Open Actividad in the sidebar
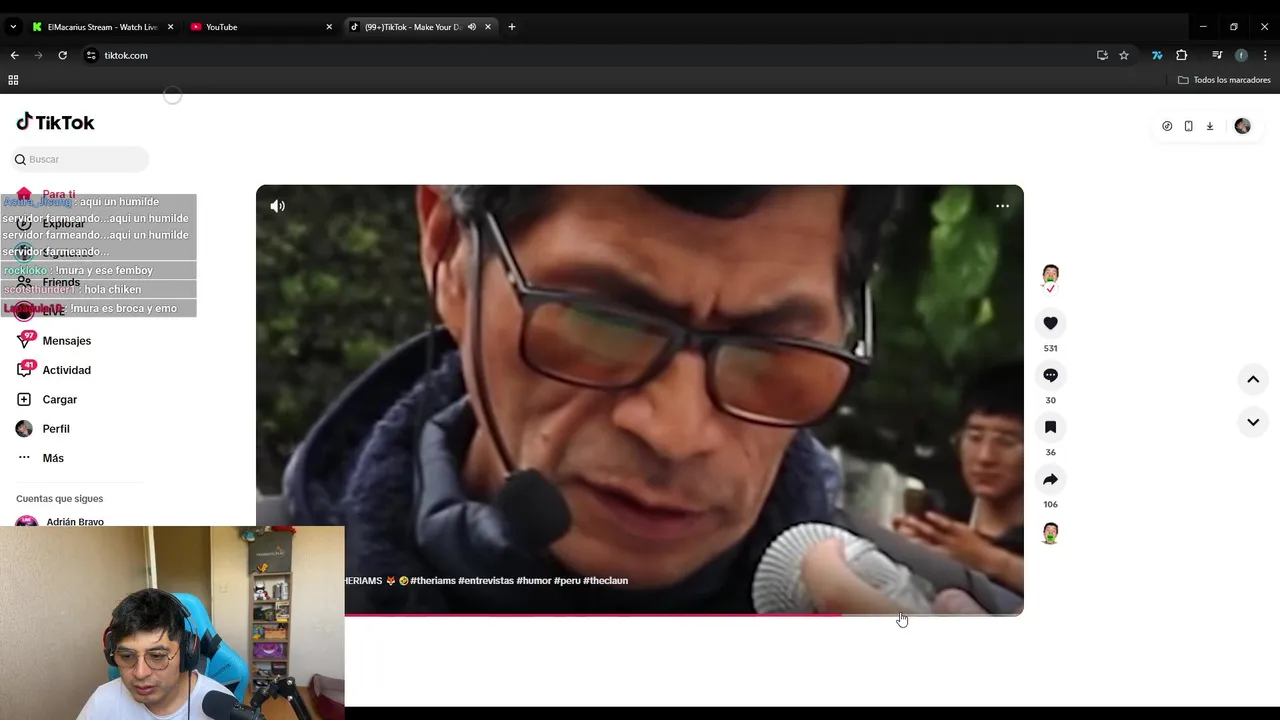 pyautogui.click(x=66, y=370)
